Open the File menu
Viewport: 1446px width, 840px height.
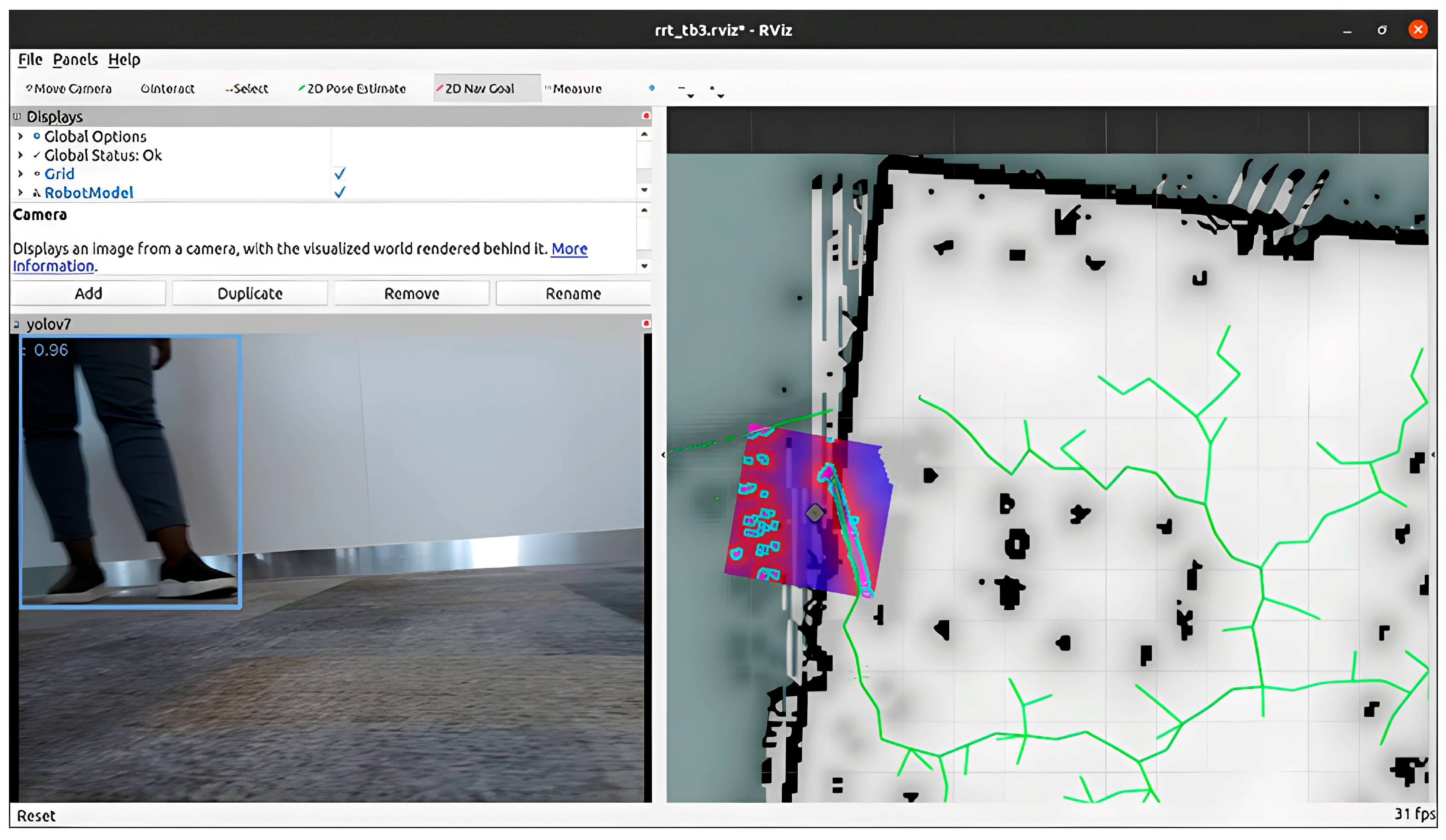30,60
